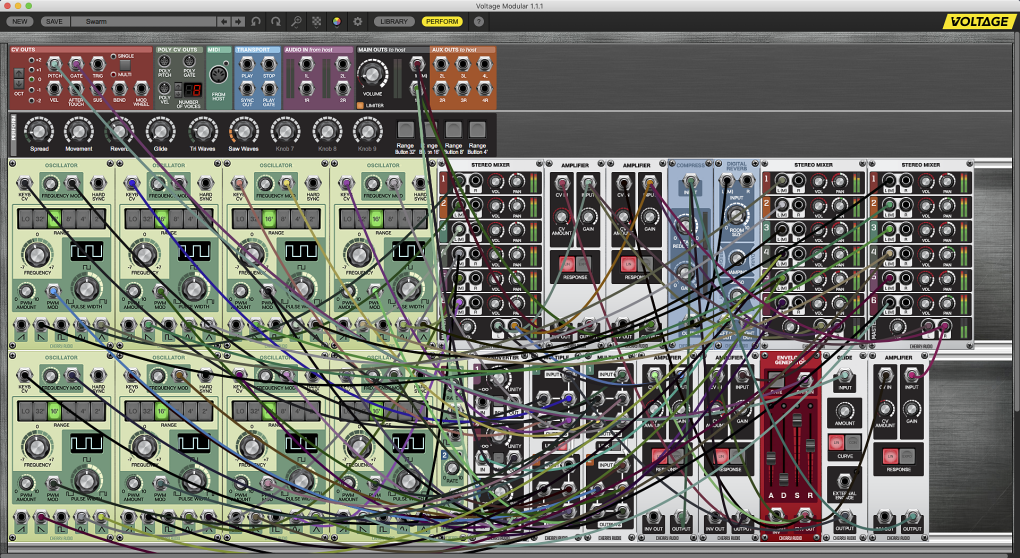This screenshot has height=558, width=1020.
Task: Click the SYNC OUT jack
Action: (x=247, y=88)
